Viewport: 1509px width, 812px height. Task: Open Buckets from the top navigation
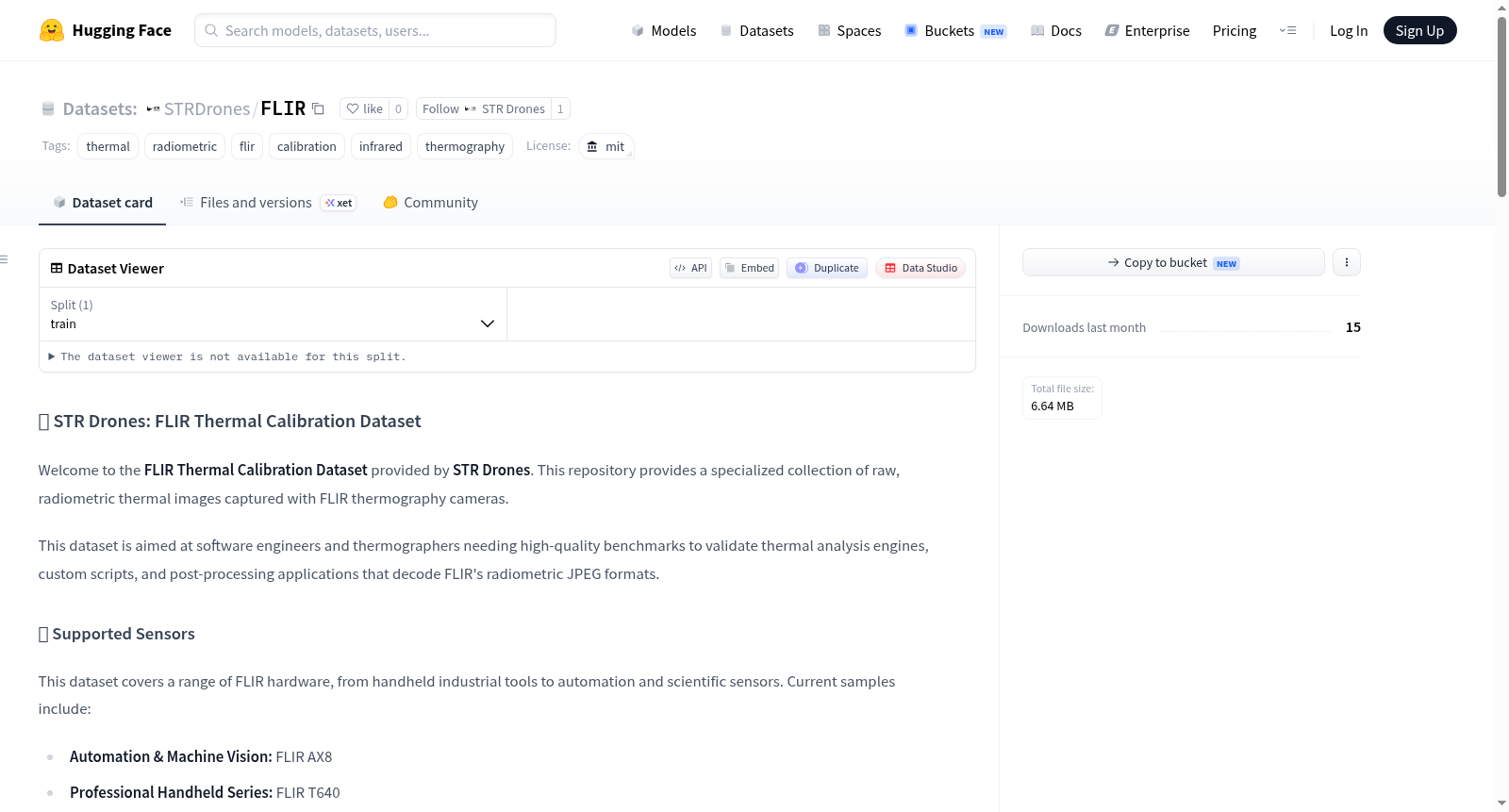click(955, 30)
